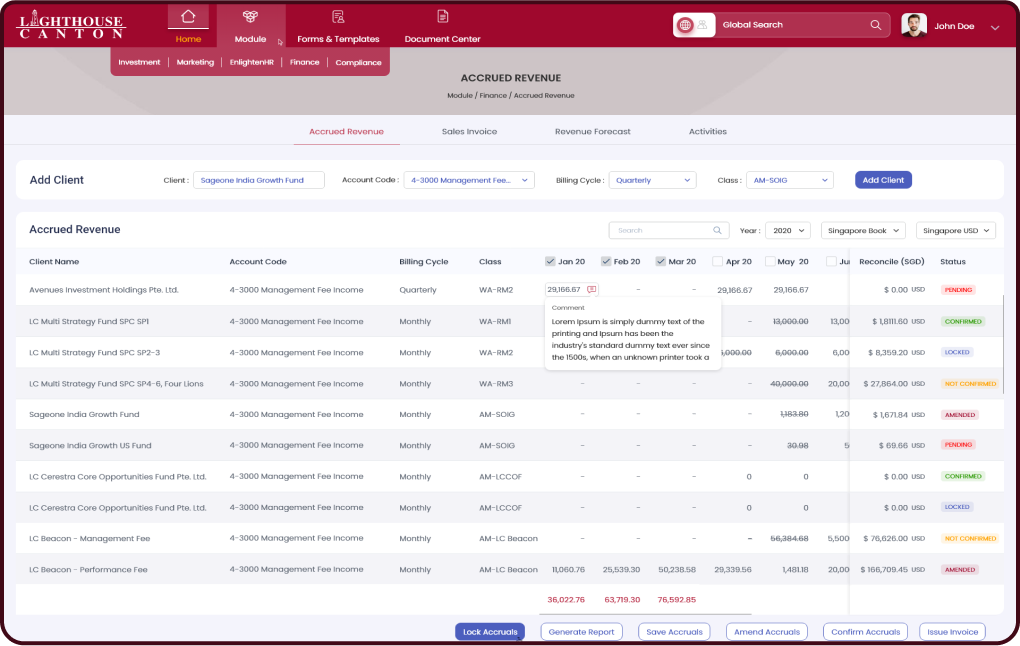Expand the John Doe user menu chevron
The image size is (1020, 646).
(x=995, y=27)
